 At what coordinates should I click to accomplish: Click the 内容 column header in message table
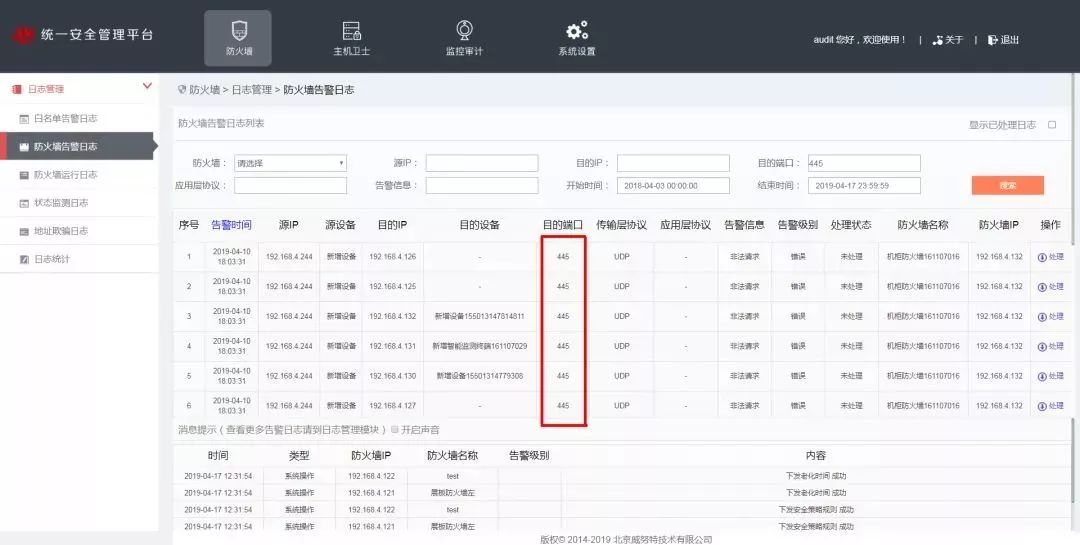[816, 455]
